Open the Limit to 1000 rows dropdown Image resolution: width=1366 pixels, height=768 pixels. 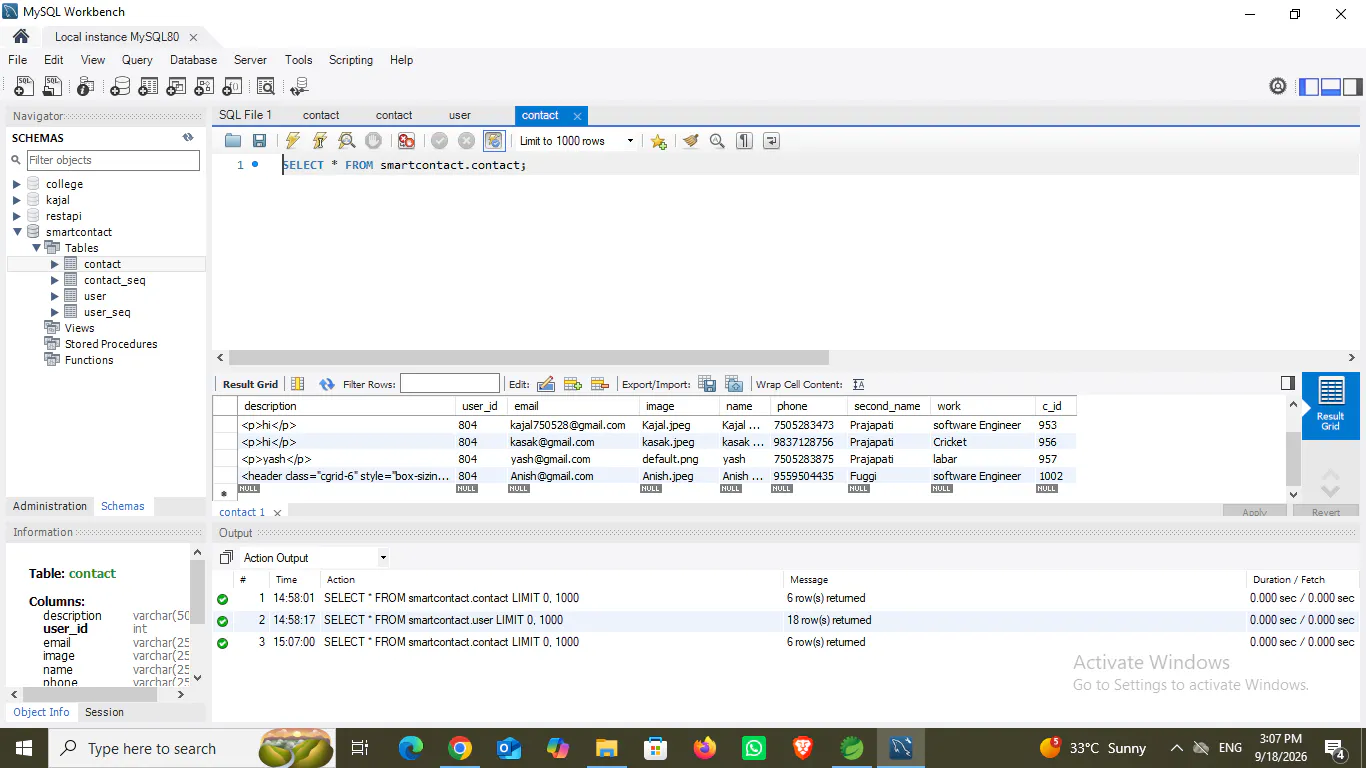coord(577,141)
